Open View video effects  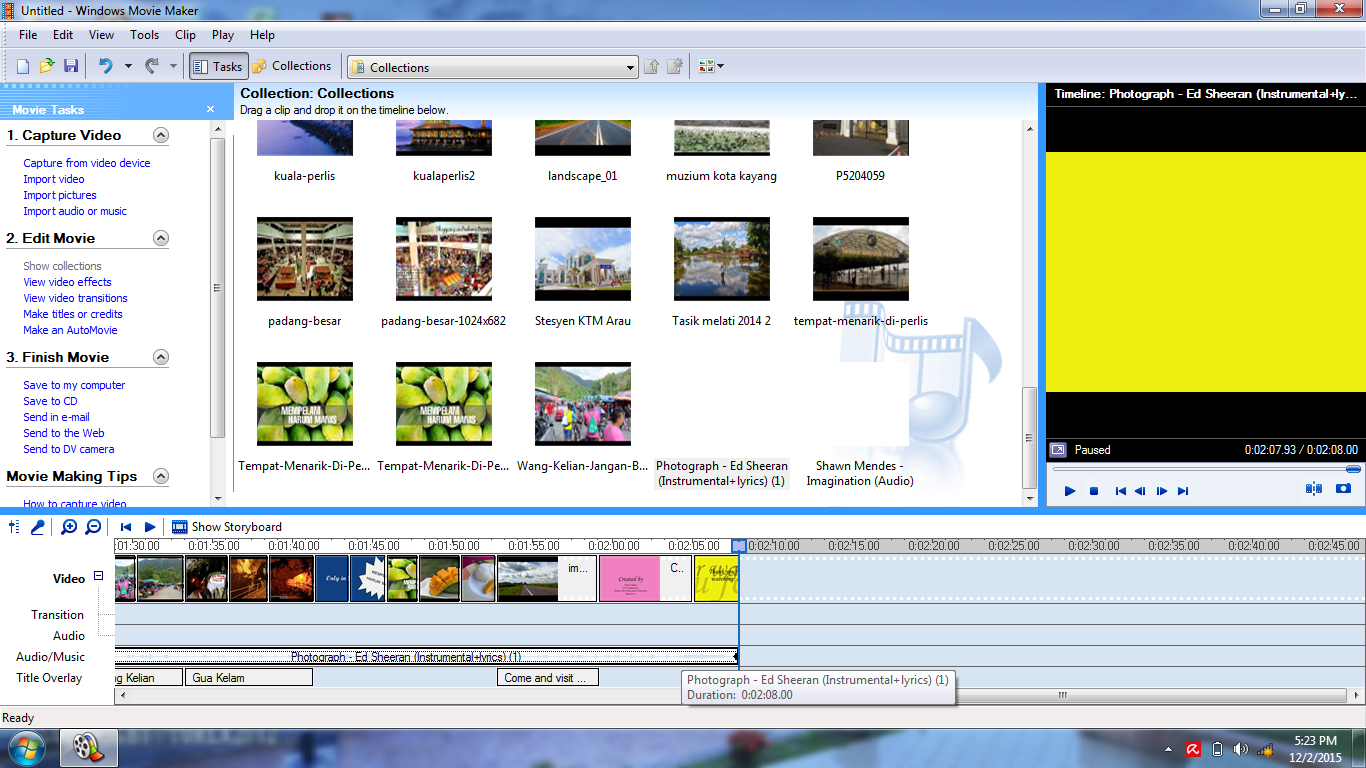coord(67,282)
